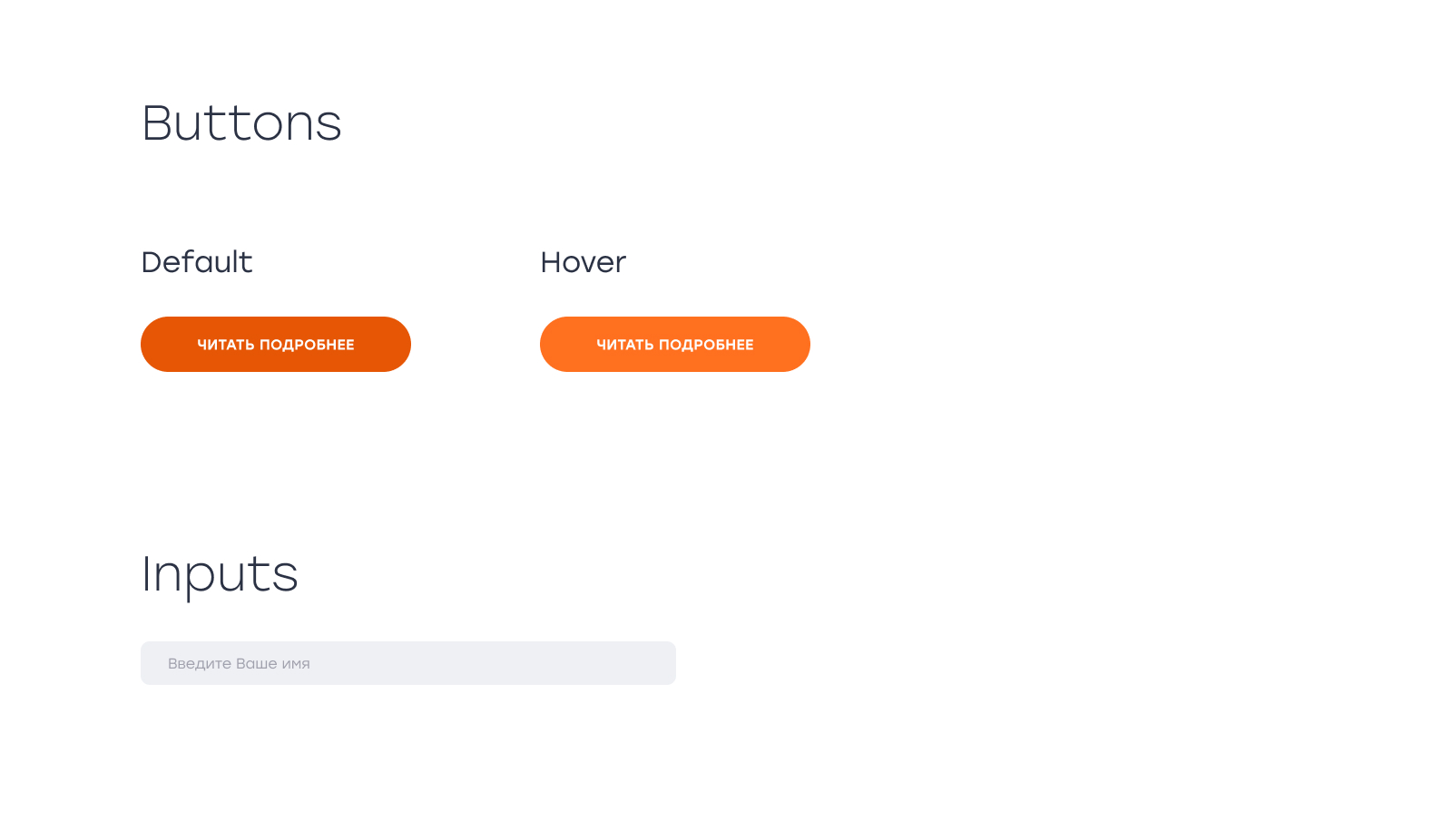The height and width of the screenshot is (840, 1452).
Task: Click the word Inputs below the buttons
Action: (x=220, y=574)
